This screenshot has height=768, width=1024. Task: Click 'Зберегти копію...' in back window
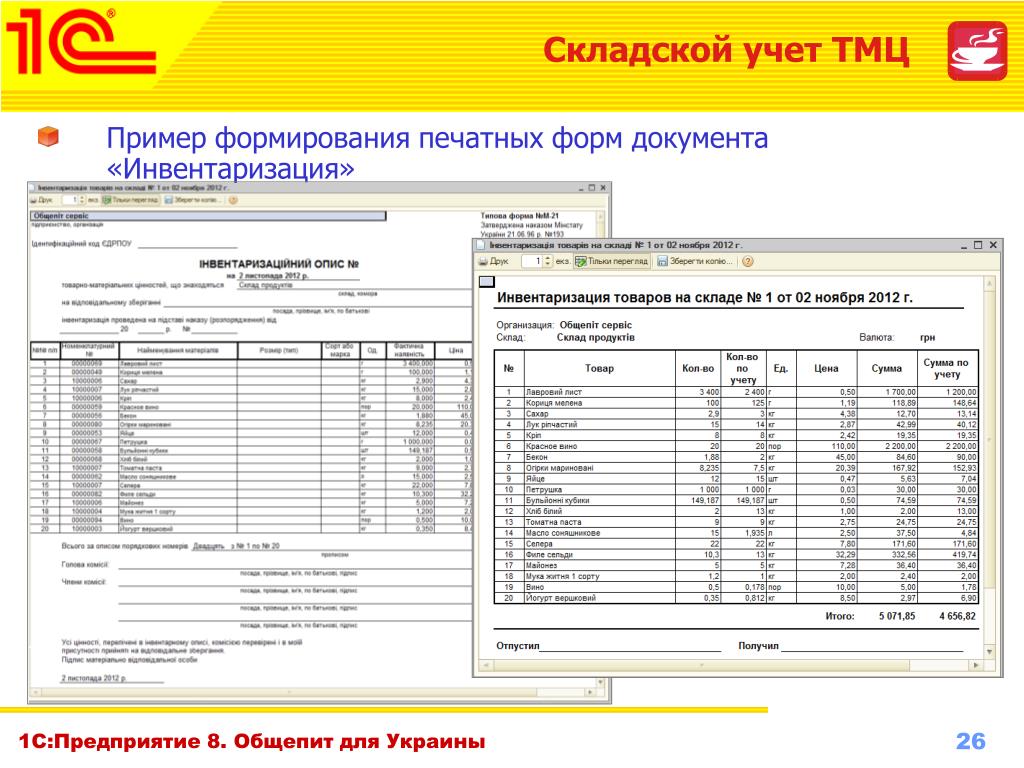point(193,200)
